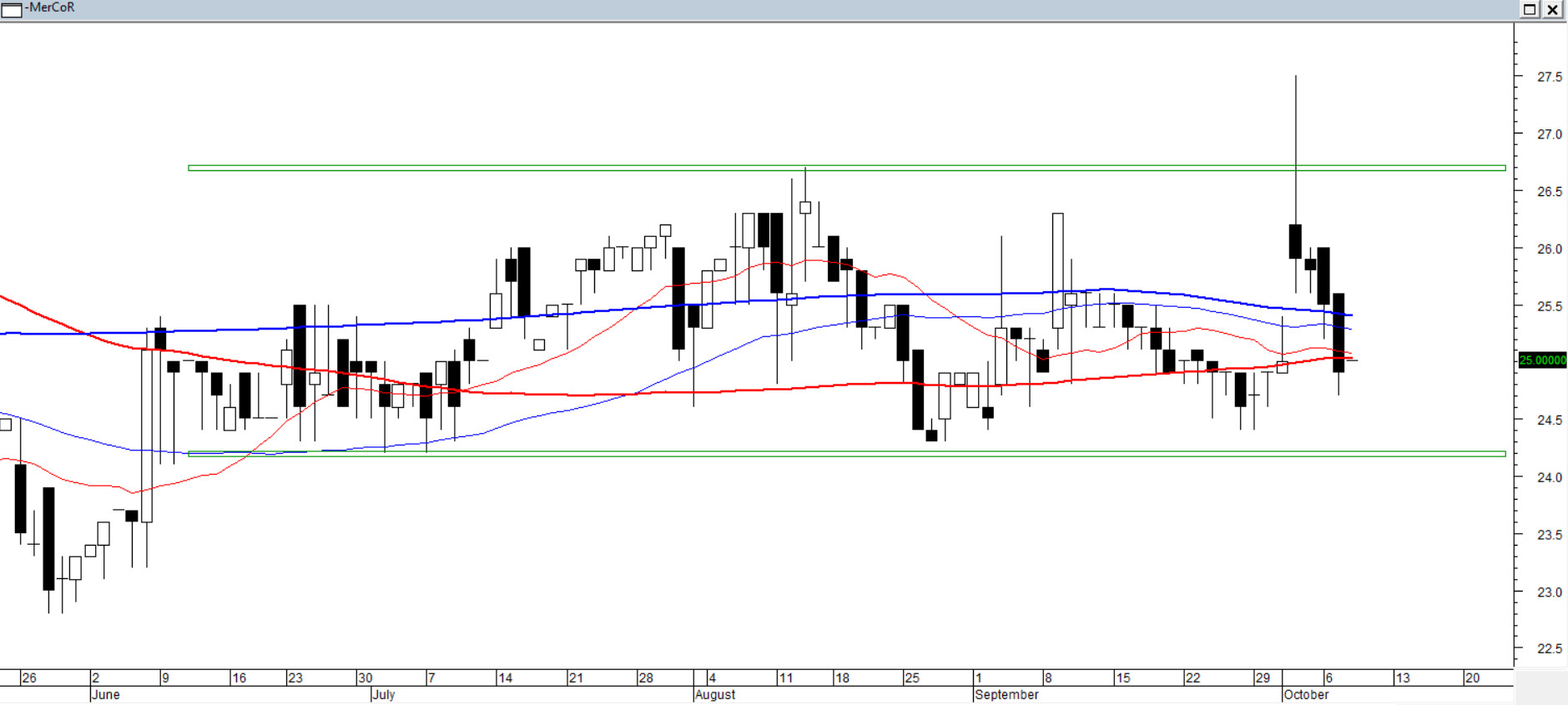Click the 27.5 price axis label
The height and width of the screenshot is (705, 1568).
pos(1550,77)
